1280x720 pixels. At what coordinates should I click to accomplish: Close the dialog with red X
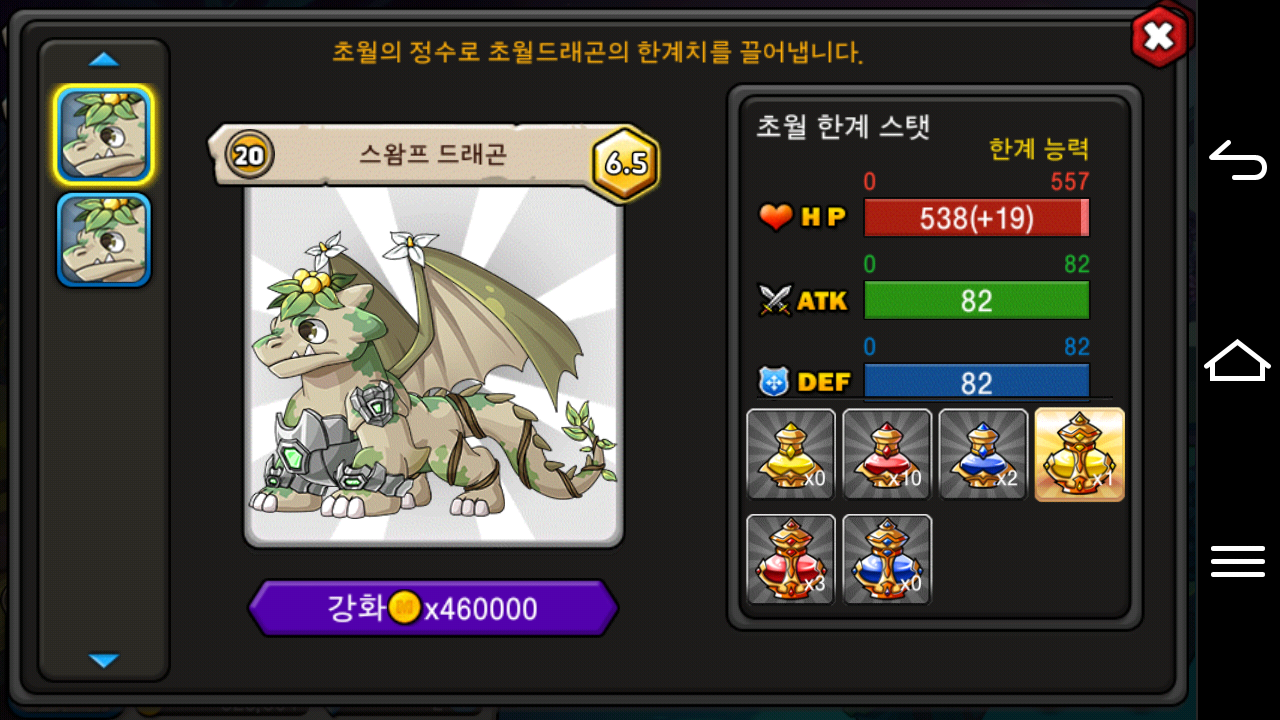point(1160,37)
